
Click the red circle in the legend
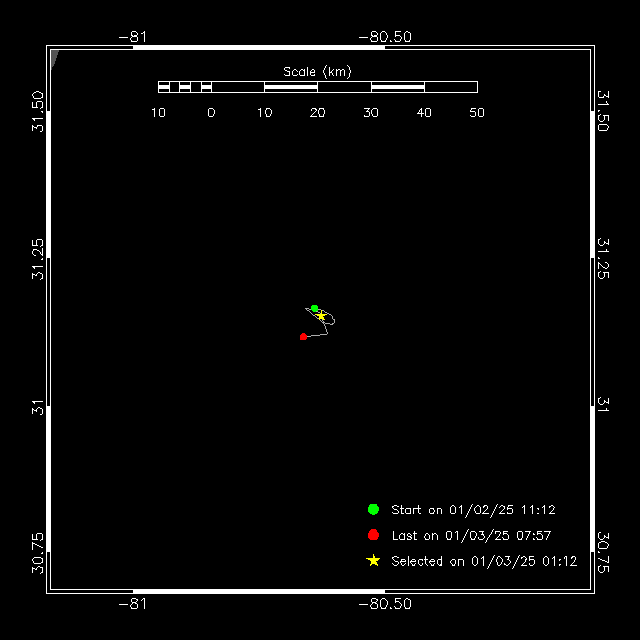373,535
